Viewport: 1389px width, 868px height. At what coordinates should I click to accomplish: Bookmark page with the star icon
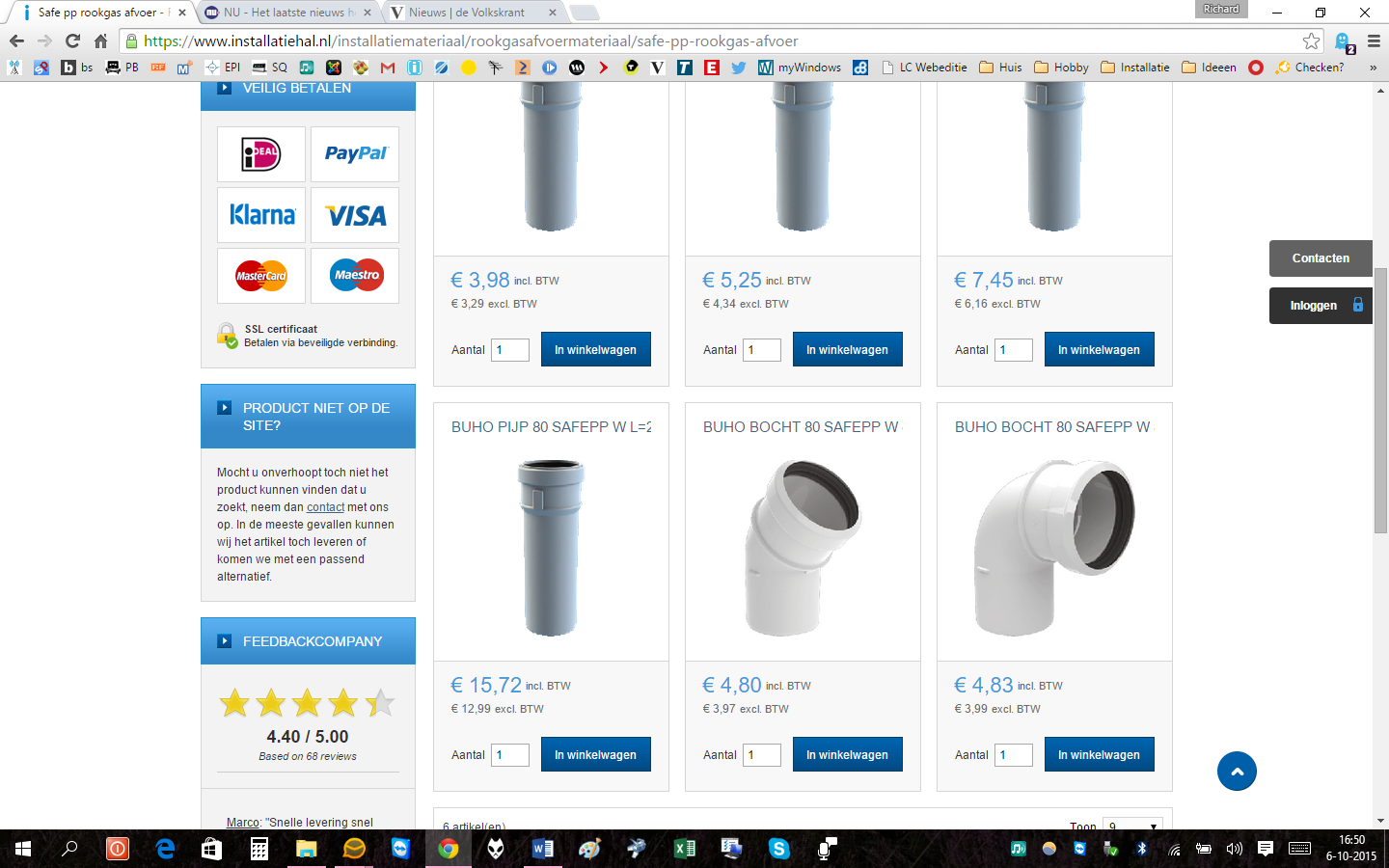(x=1311, y=41)
